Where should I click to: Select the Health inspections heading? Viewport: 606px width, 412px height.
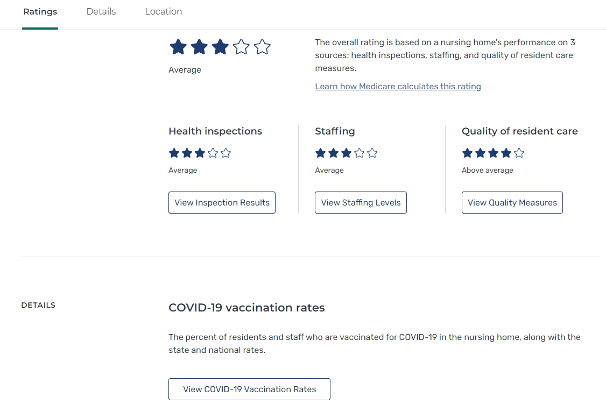pyautogui.click(x=215, y=131)
